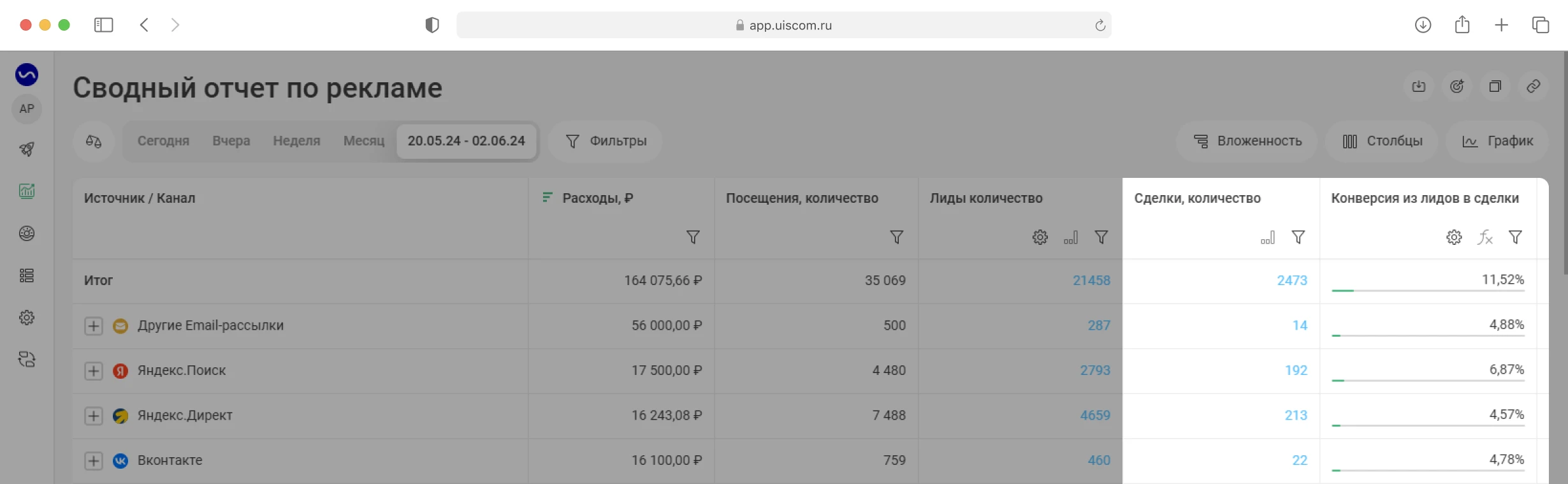
Task: Open the list view sidebar icon
Action: (27, 275)
